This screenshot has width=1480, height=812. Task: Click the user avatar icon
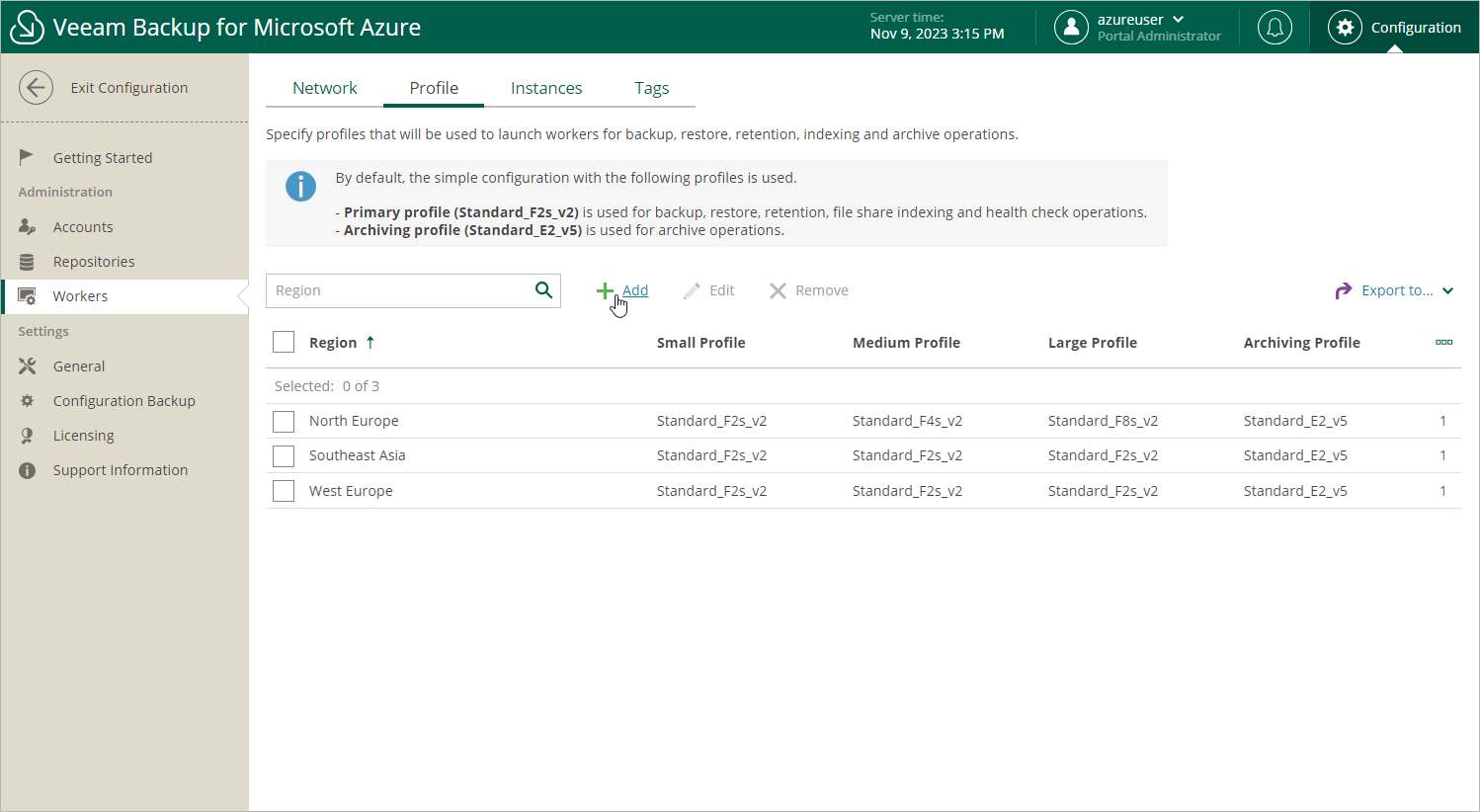tap(1071, 28)
